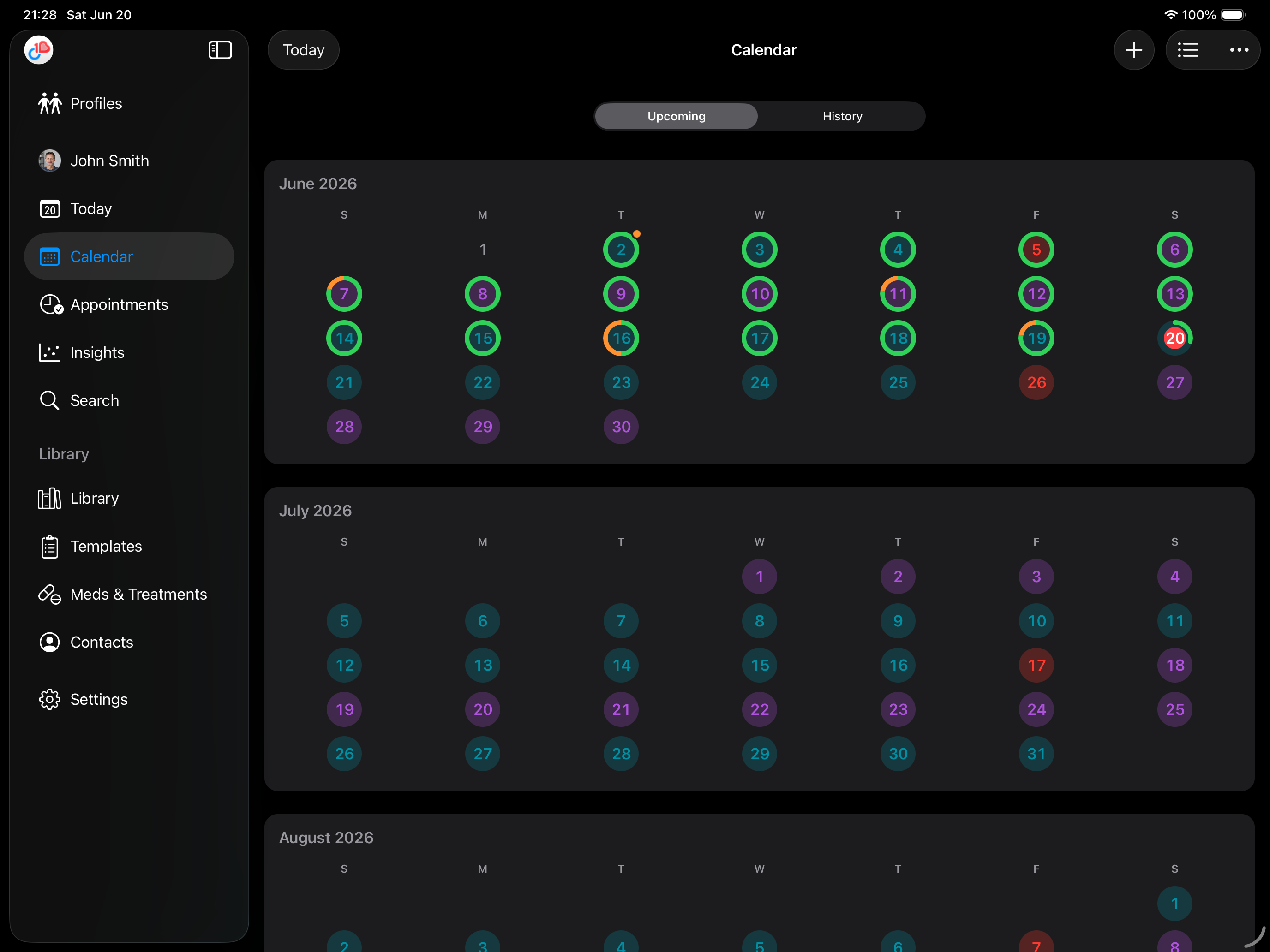Select June 14 on the calendar
1270x952 pixels.
coord(344,338)
